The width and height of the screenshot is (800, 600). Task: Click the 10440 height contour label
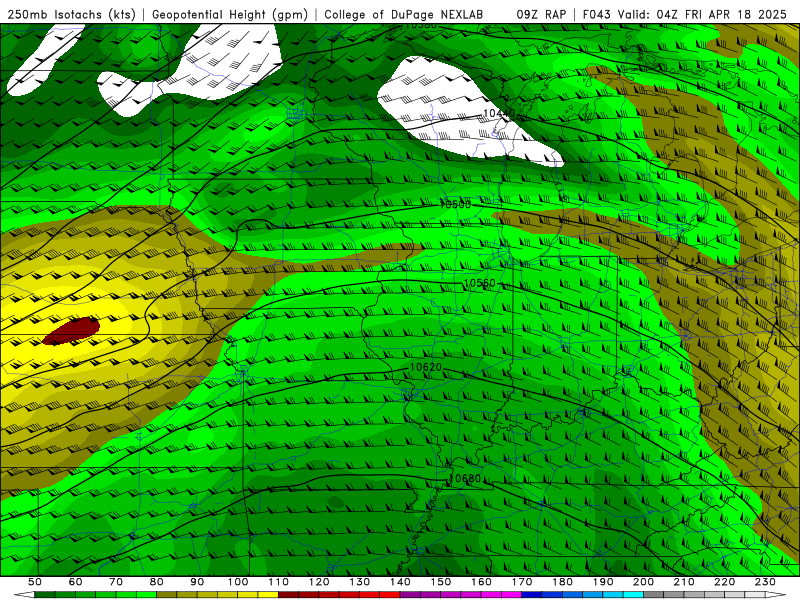498,113
